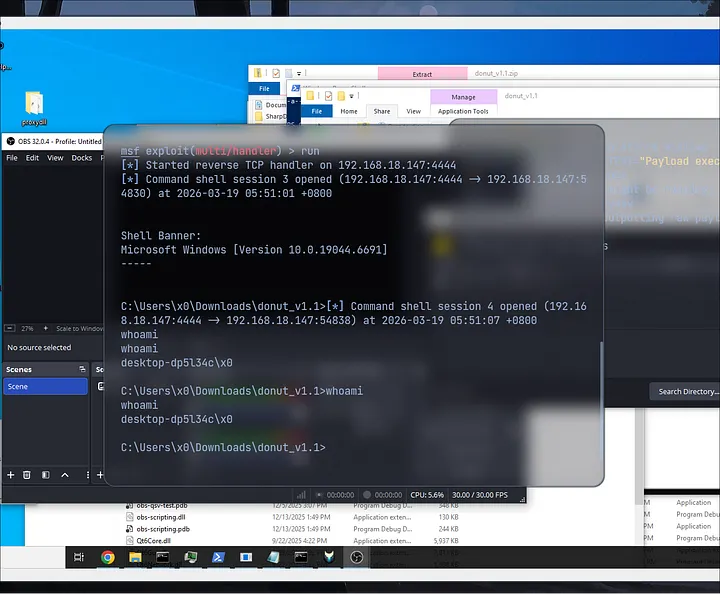This screenshot has width=720, height=594.
Task: Pop out the Scenes dock using its header icon
Action: pyautogui.click(x=82, y=369)
